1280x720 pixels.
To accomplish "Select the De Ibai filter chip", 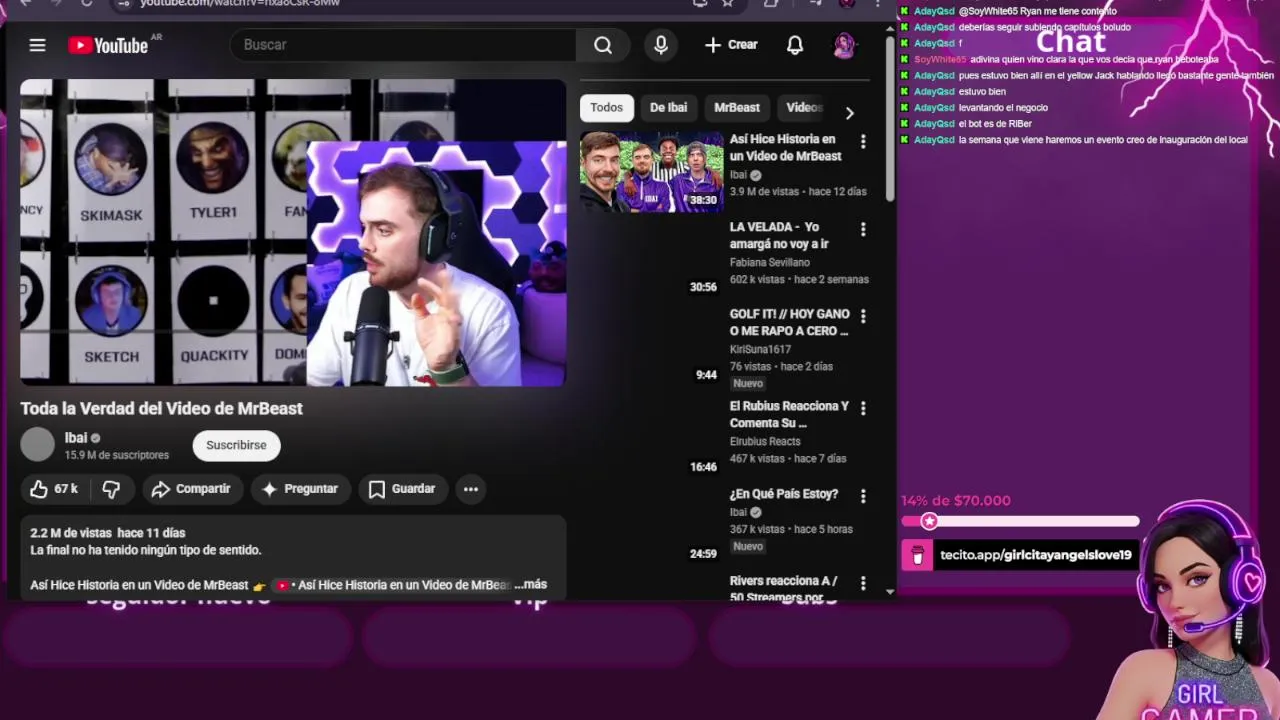I will click(x=668, y=108).
